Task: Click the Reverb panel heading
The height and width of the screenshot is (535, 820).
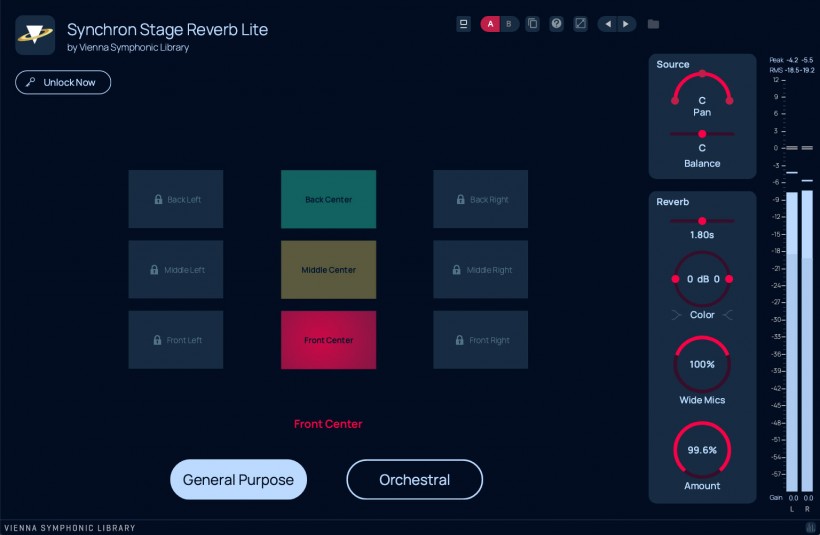Action: point(673,202)
